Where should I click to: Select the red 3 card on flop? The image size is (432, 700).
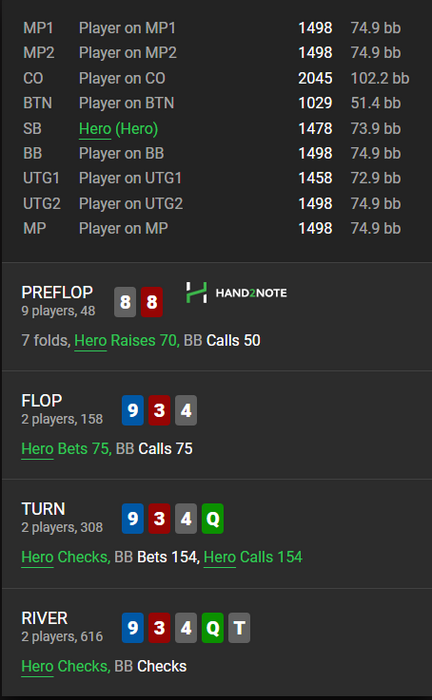159,410
